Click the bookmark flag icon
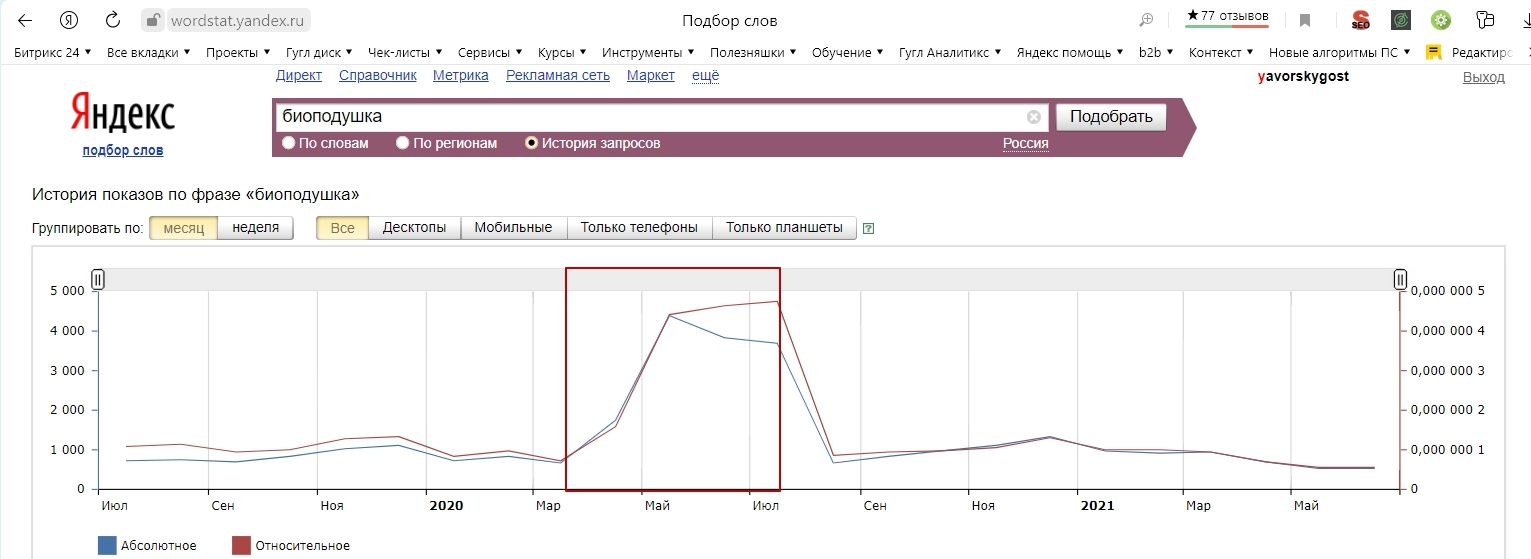 click(x=1305, y=20)
